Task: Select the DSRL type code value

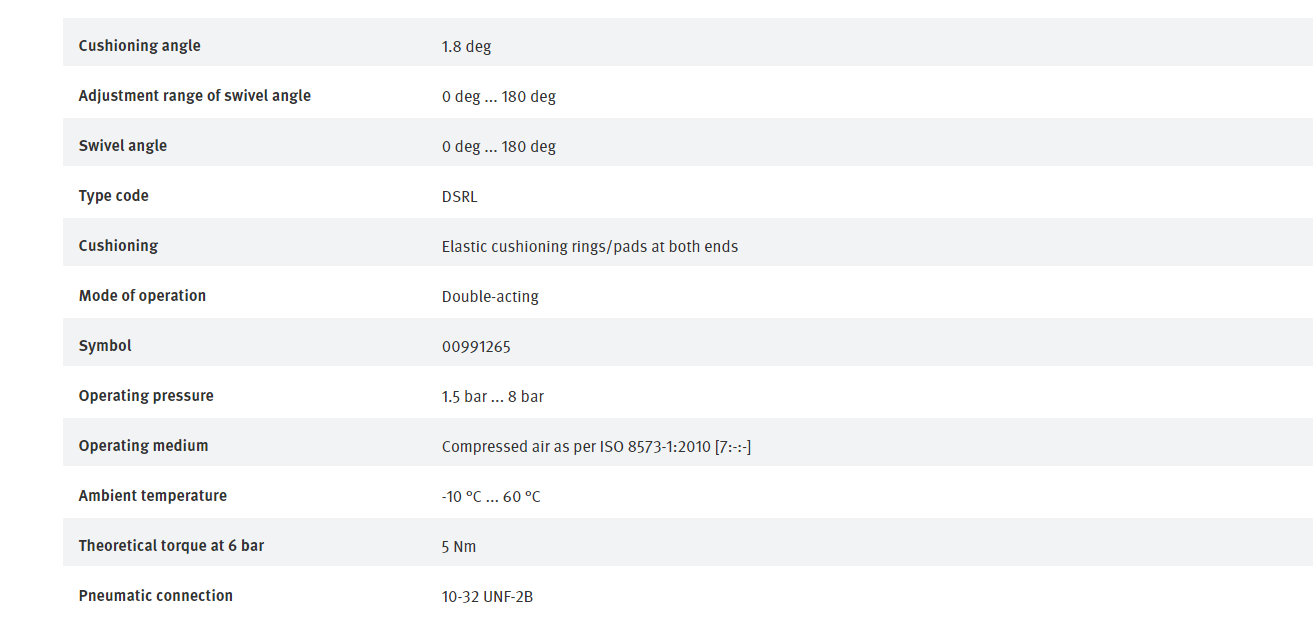Action: pyautogui.click(x=460, y=196)
